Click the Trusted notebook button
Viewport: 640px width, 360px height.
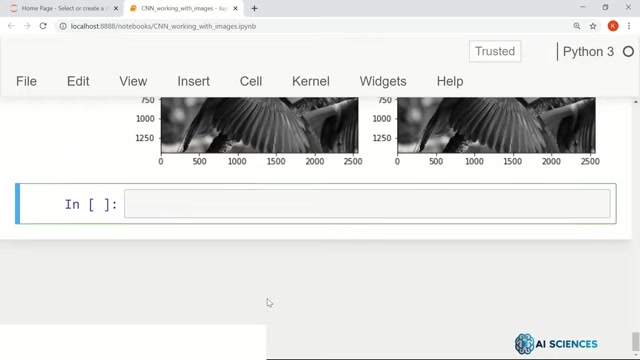495,51
